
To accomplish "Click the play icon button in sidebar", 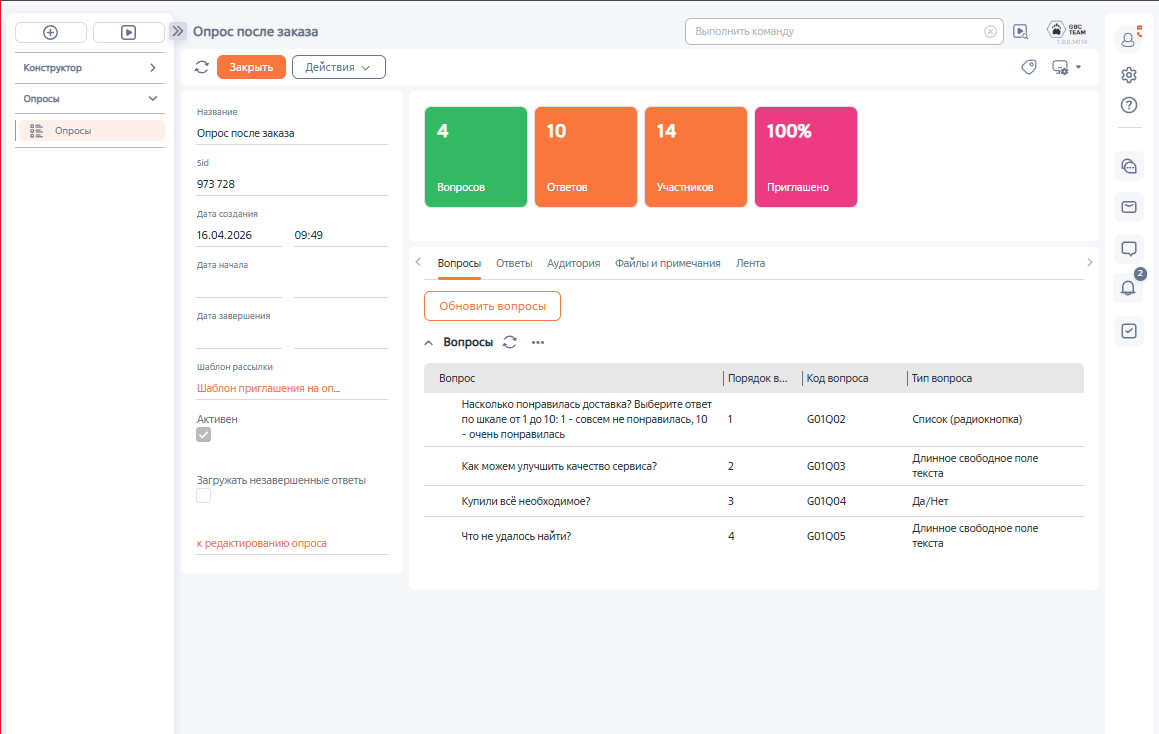I will [x=129, y=33].
